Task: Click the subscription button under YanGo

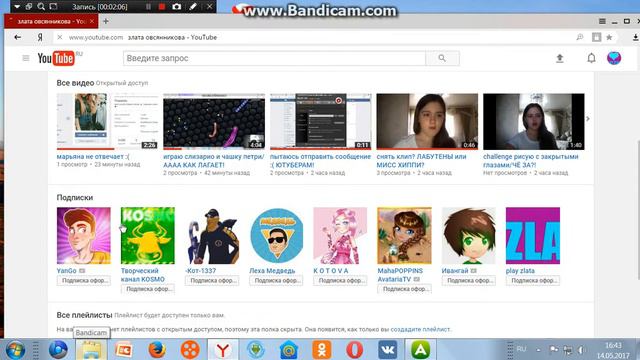Action: click(x=84, y=280)
